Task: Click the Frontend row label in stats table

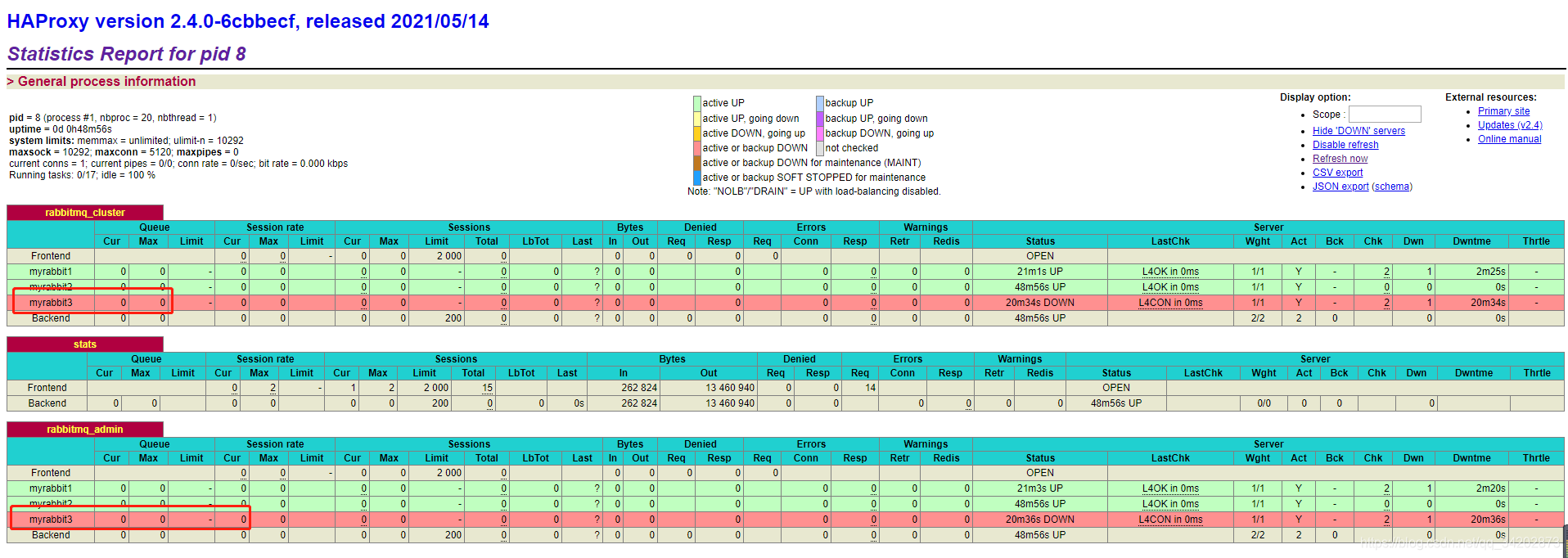Action: pos(47,388)
